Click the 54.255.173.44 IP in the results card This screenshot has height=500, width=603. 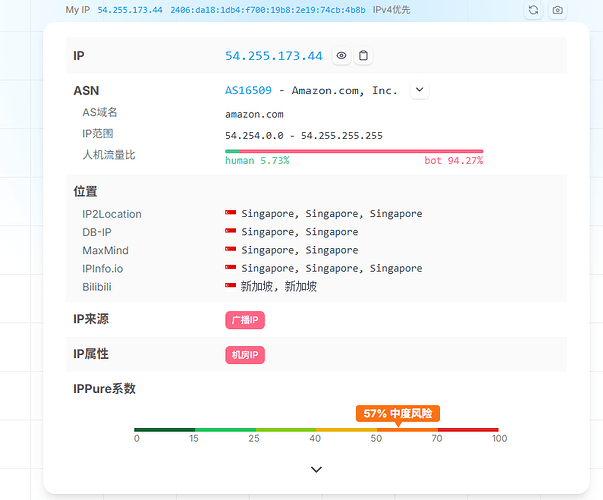tap(273, 56)
